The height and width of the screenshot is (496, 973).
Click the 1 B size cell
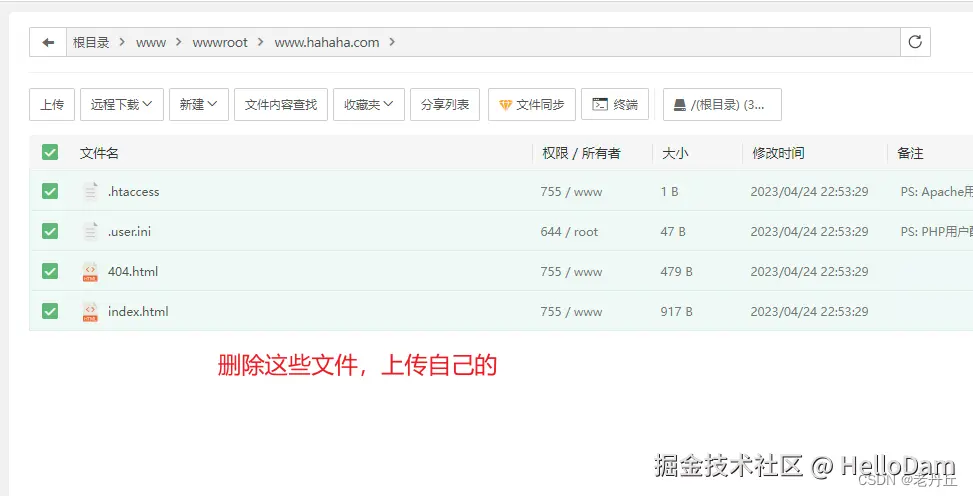coord(669,192)
